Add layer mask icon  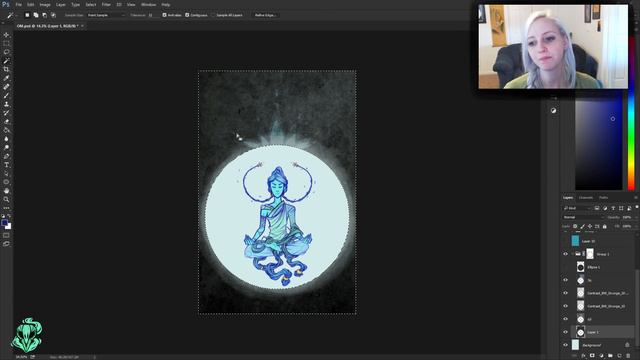pos(592,356)
